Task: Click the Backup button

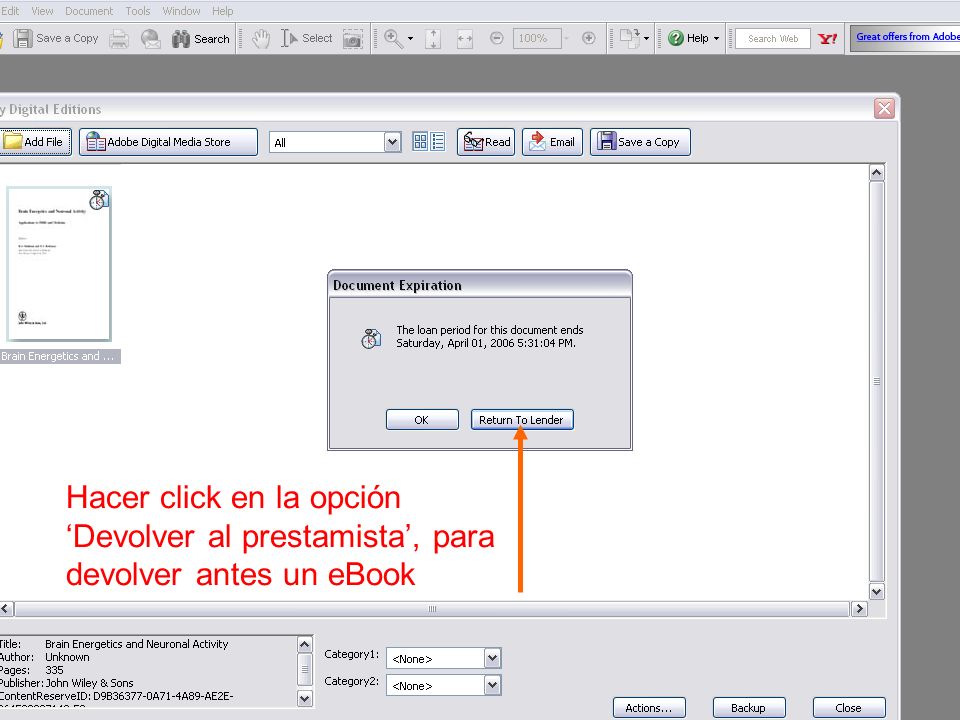Action: click(x=749, y=708)
